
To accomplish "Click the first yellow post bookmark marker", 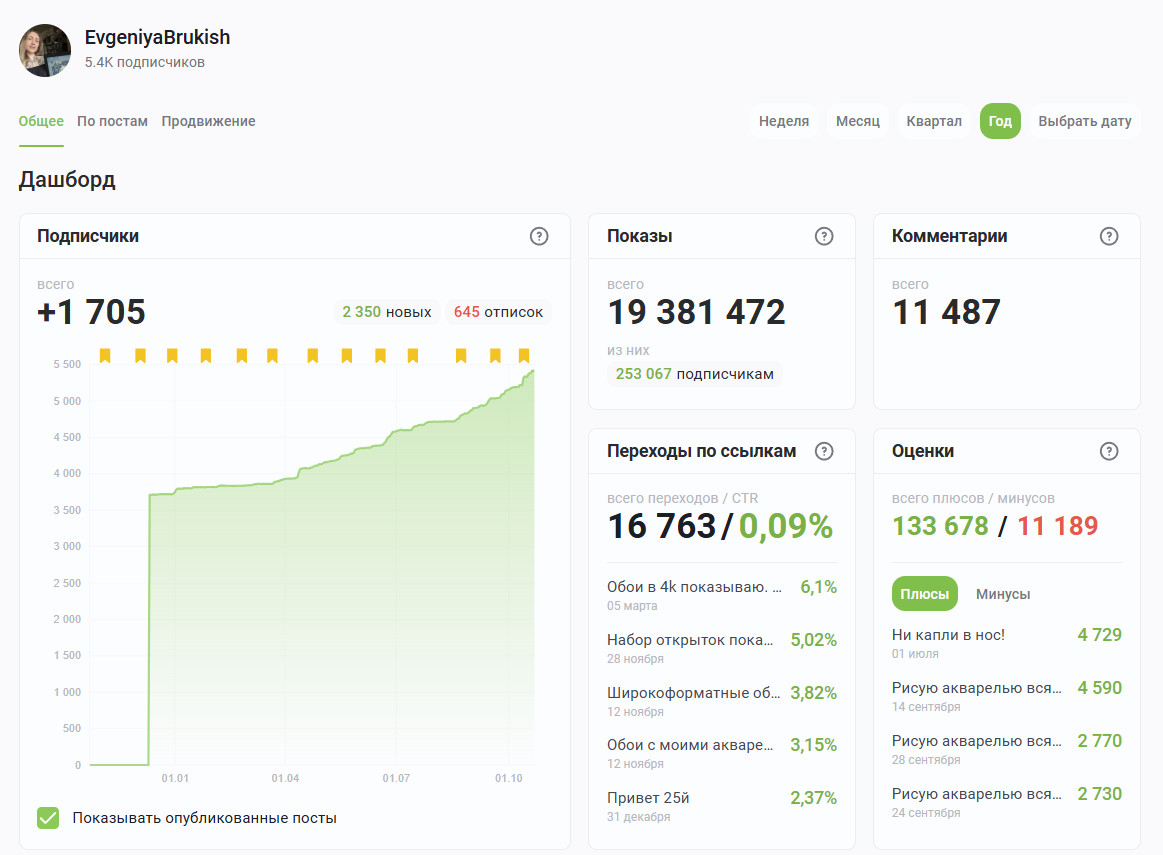I will (105, 355).
